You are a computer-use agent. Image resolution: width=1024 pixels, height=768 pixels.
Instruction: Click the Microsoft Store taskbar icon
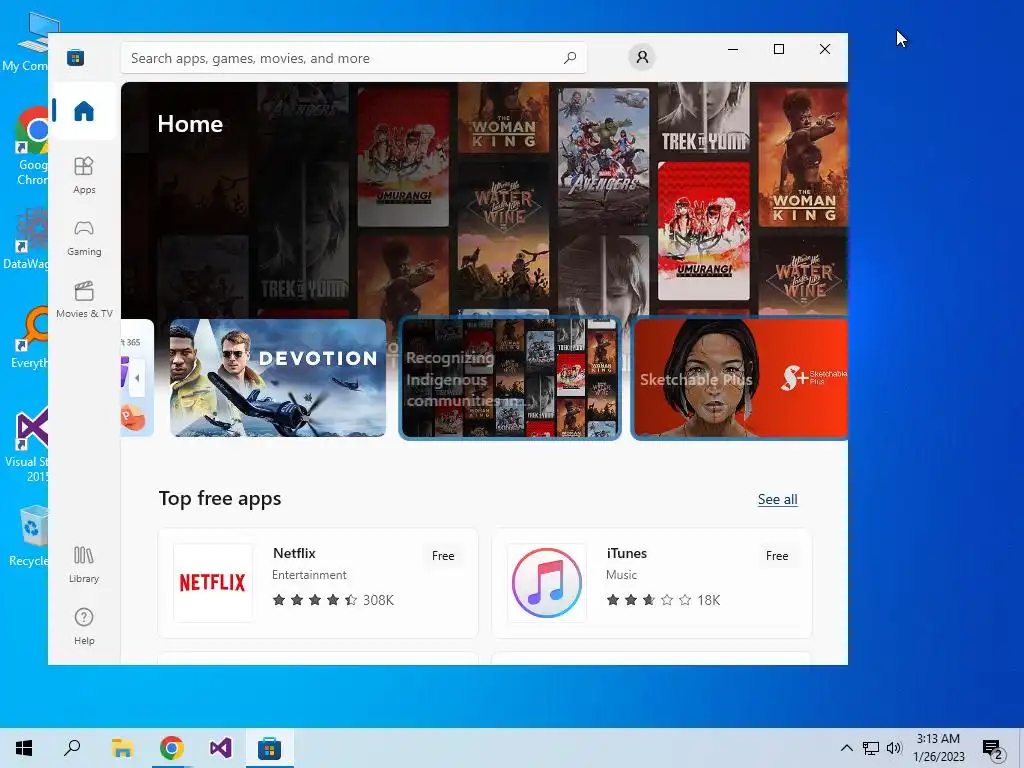click(270, 748)
